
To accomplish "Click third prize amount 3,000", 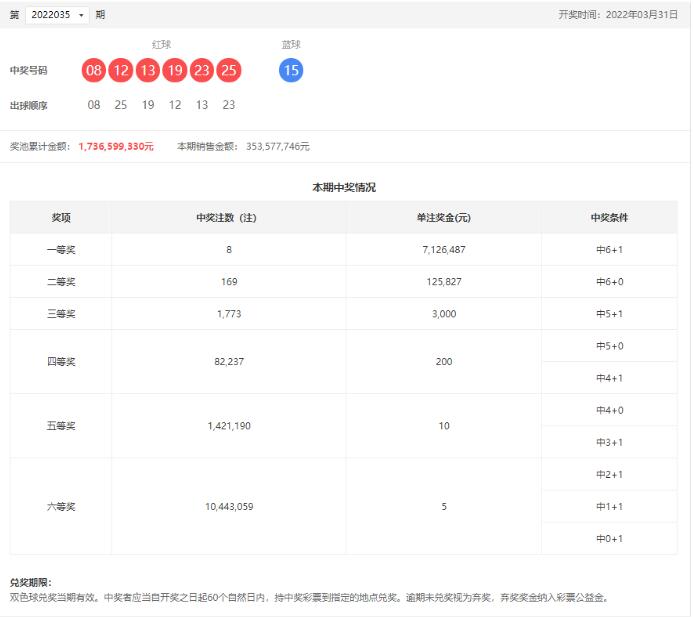I will tap(443, 314).
